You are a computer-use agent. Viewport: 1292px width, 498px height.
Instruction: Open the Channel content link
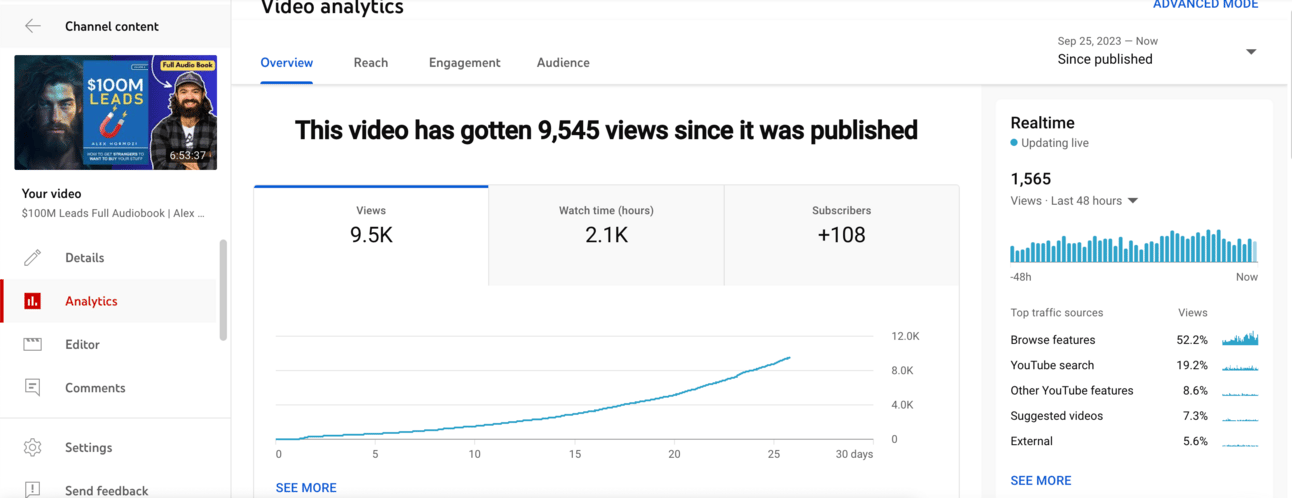pos(112,26)
